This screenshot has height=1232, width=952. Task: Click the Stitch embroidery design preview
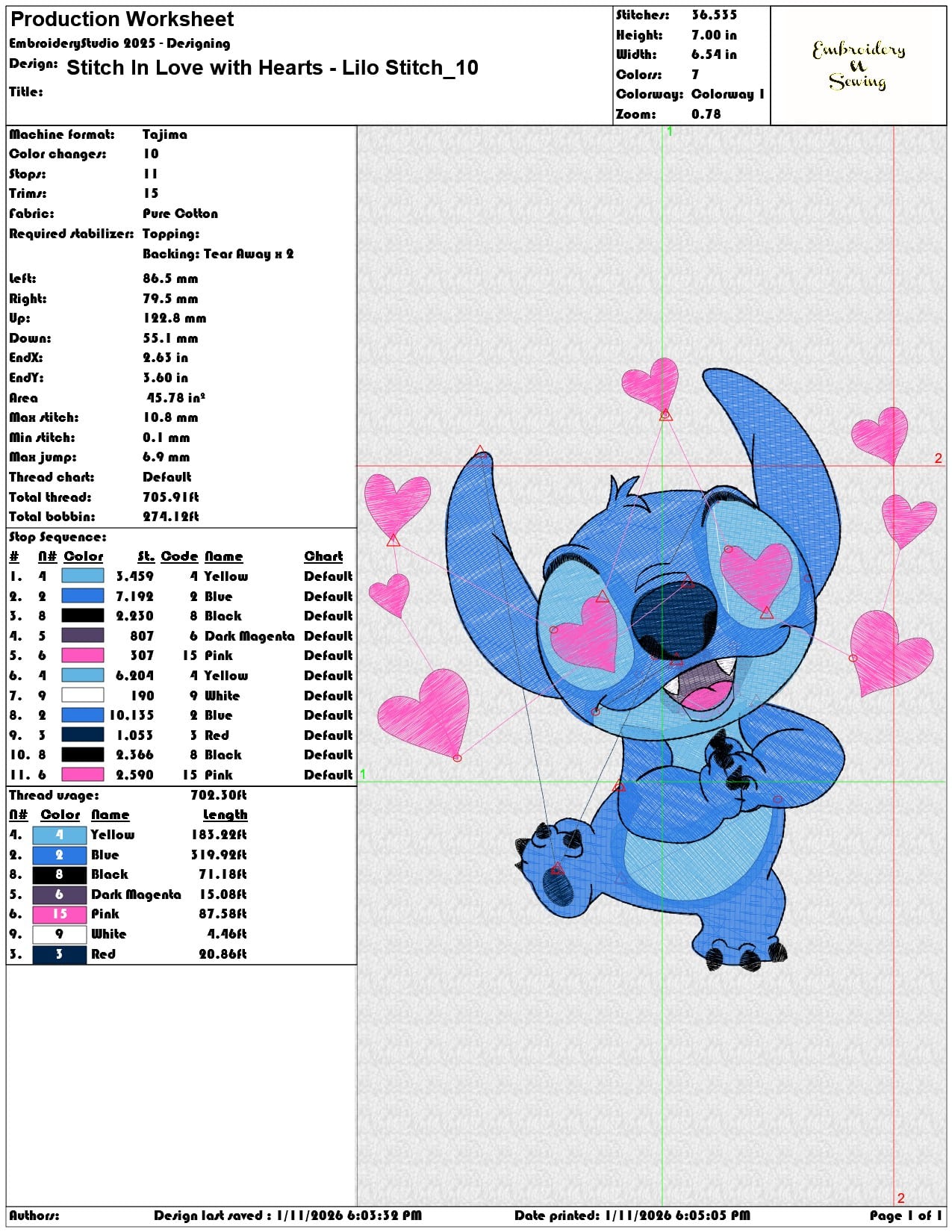click(650, 665)
